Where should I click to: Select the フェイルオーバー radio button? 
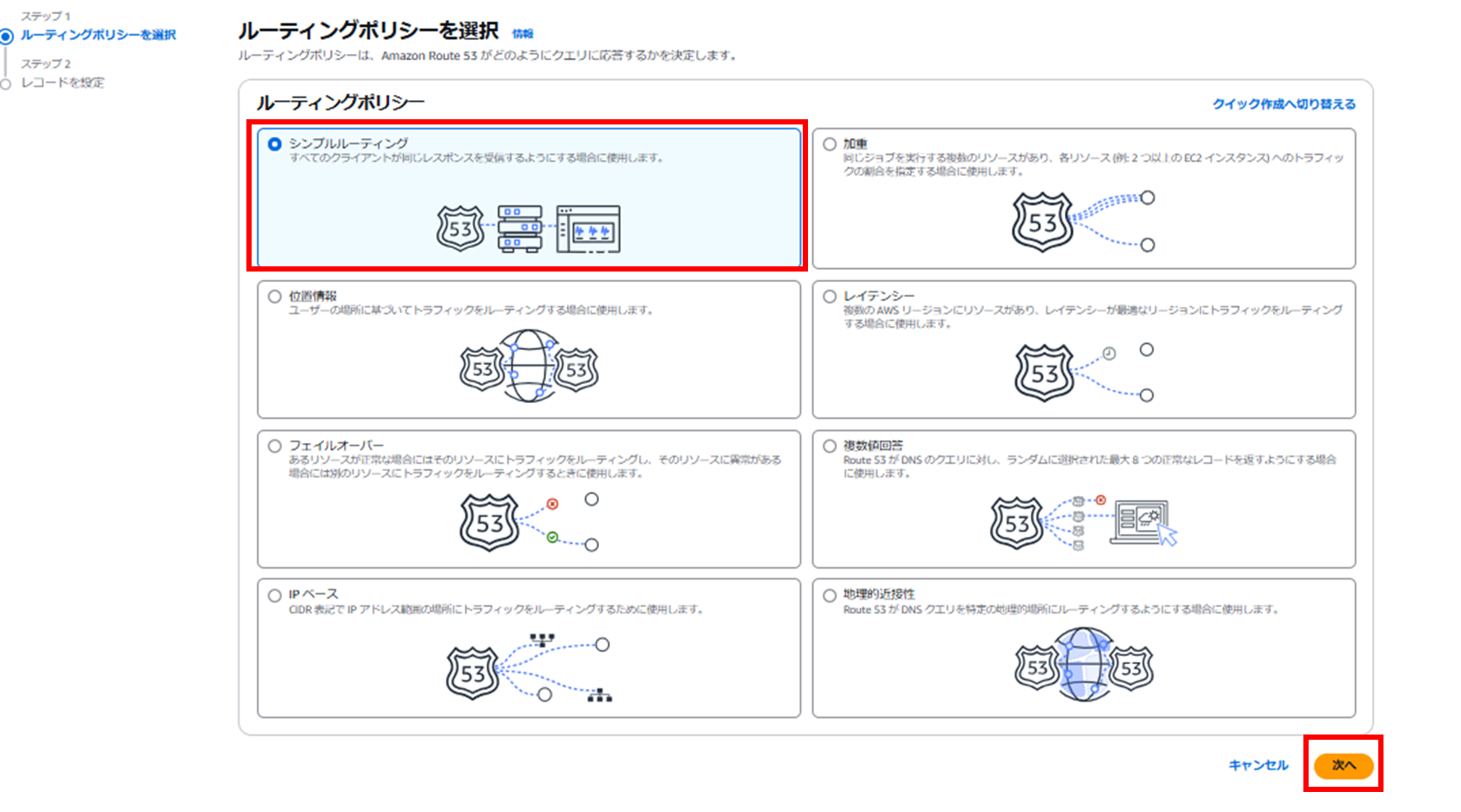click(275, 446)
